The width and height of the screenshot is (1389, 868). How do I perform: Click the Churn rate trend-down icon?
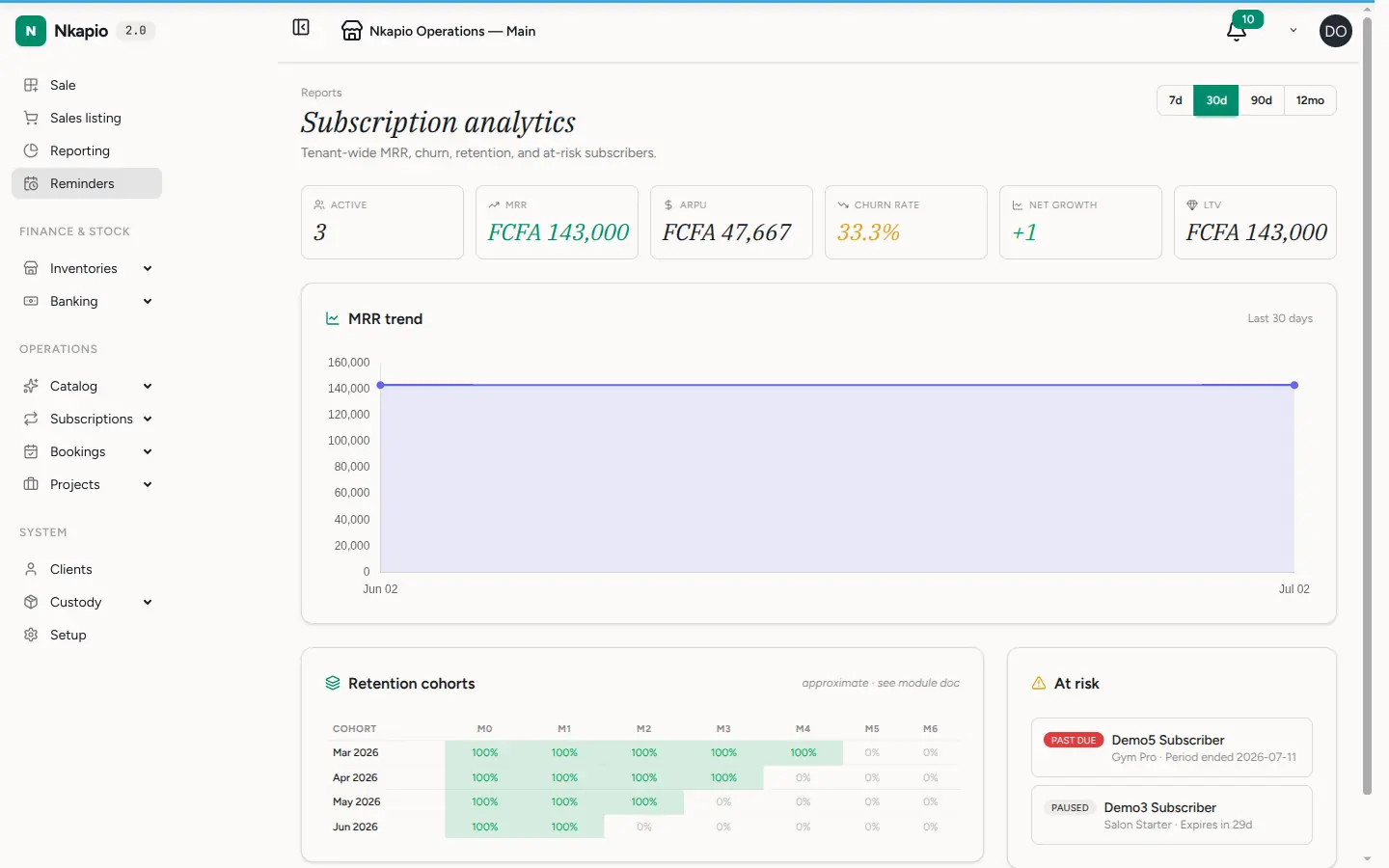pyautogui.click(x=843, y=204)
